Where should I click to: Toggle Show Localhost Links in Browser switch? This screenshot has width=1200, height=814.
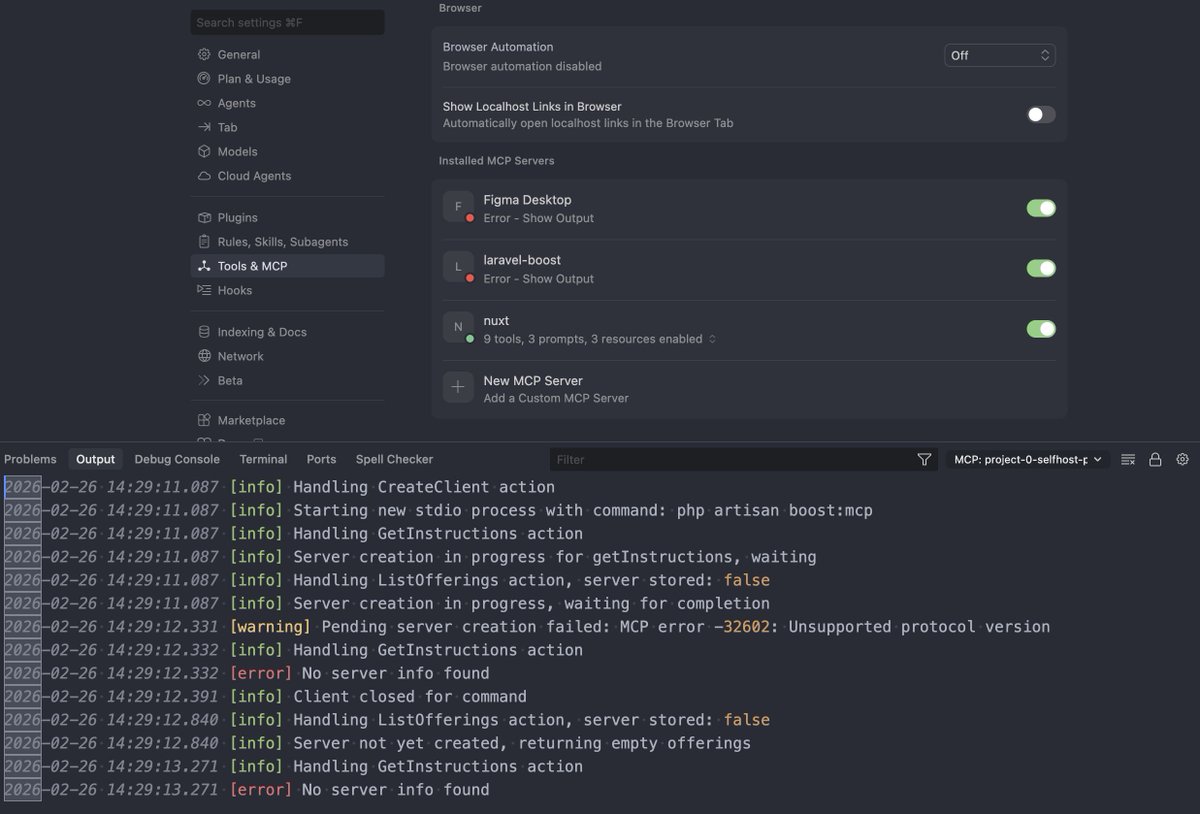(1041, 115)
